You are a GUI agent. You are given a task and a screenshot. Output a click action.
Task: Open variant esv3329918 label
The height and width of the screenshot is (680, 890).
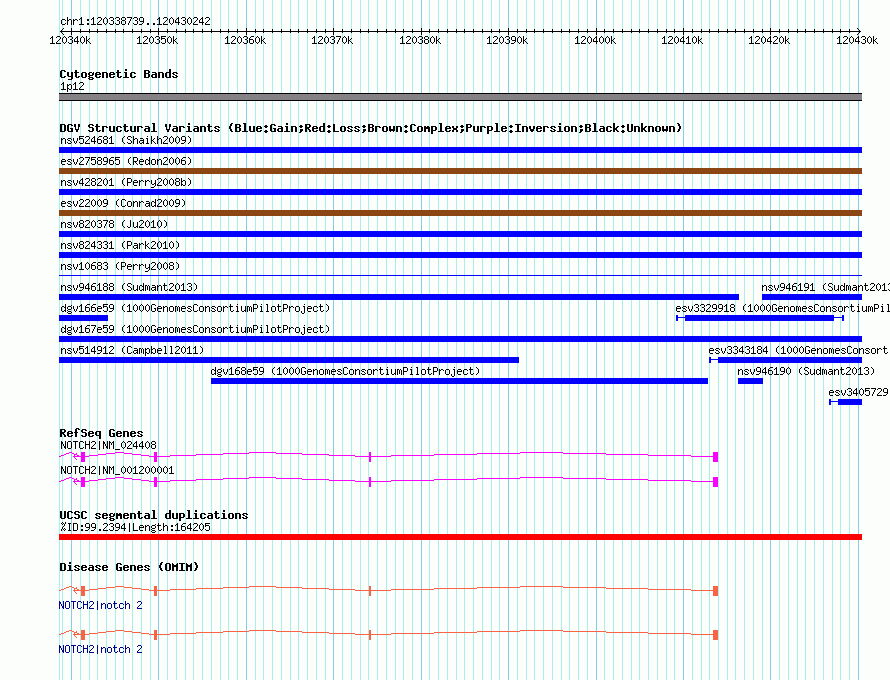(782, 308)
